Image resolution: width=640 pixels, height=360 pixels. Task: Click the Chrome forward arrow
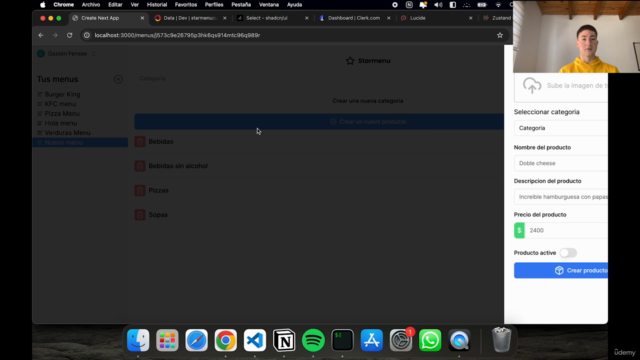click(x=55, y=36)
